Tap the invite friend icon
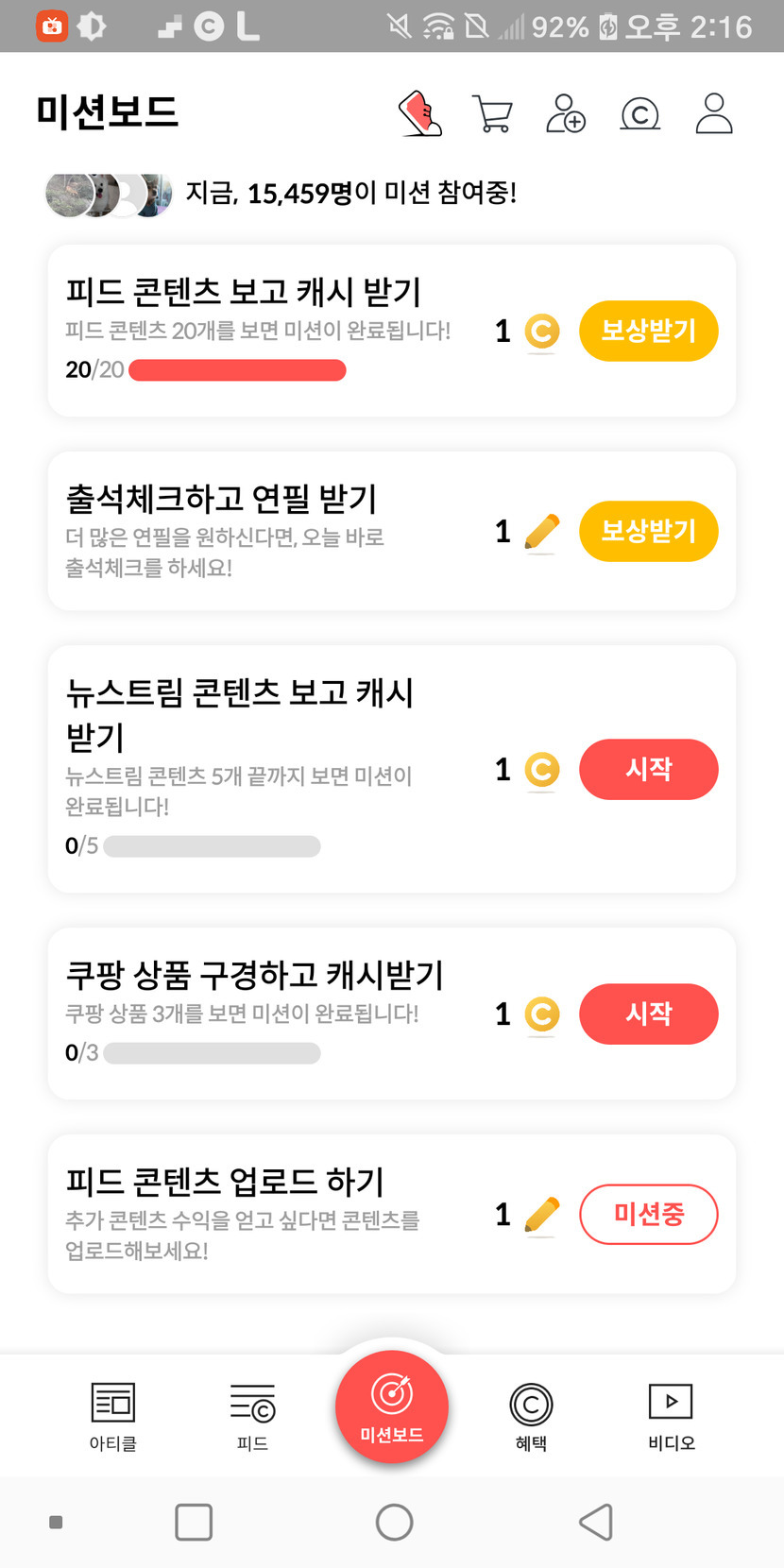This screenshot has width=784, height=1568. click(566, 113)
